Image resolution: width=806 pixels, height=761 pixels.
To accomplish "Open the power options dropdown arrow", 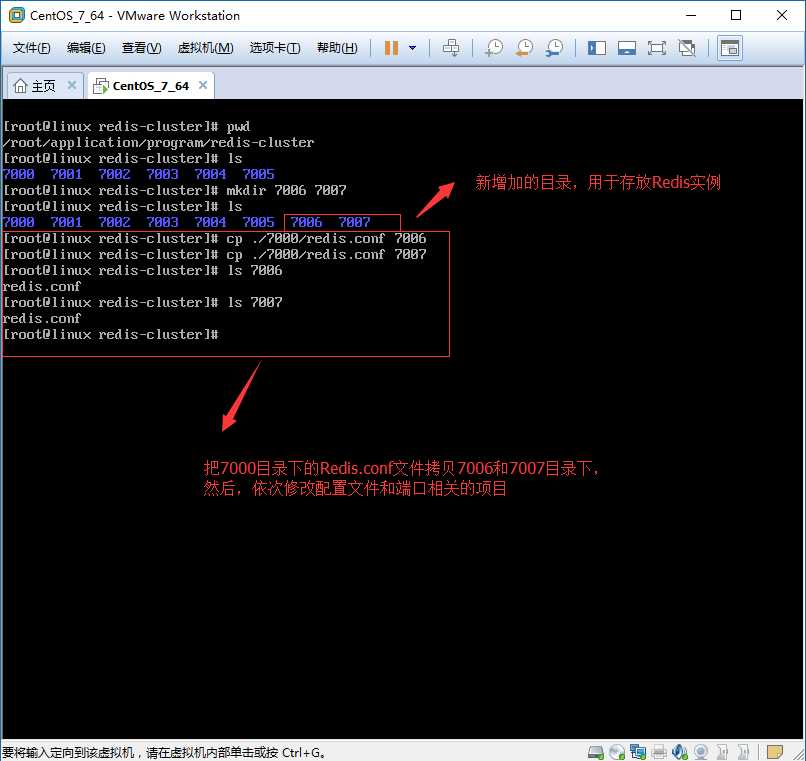I will [412, 48].
